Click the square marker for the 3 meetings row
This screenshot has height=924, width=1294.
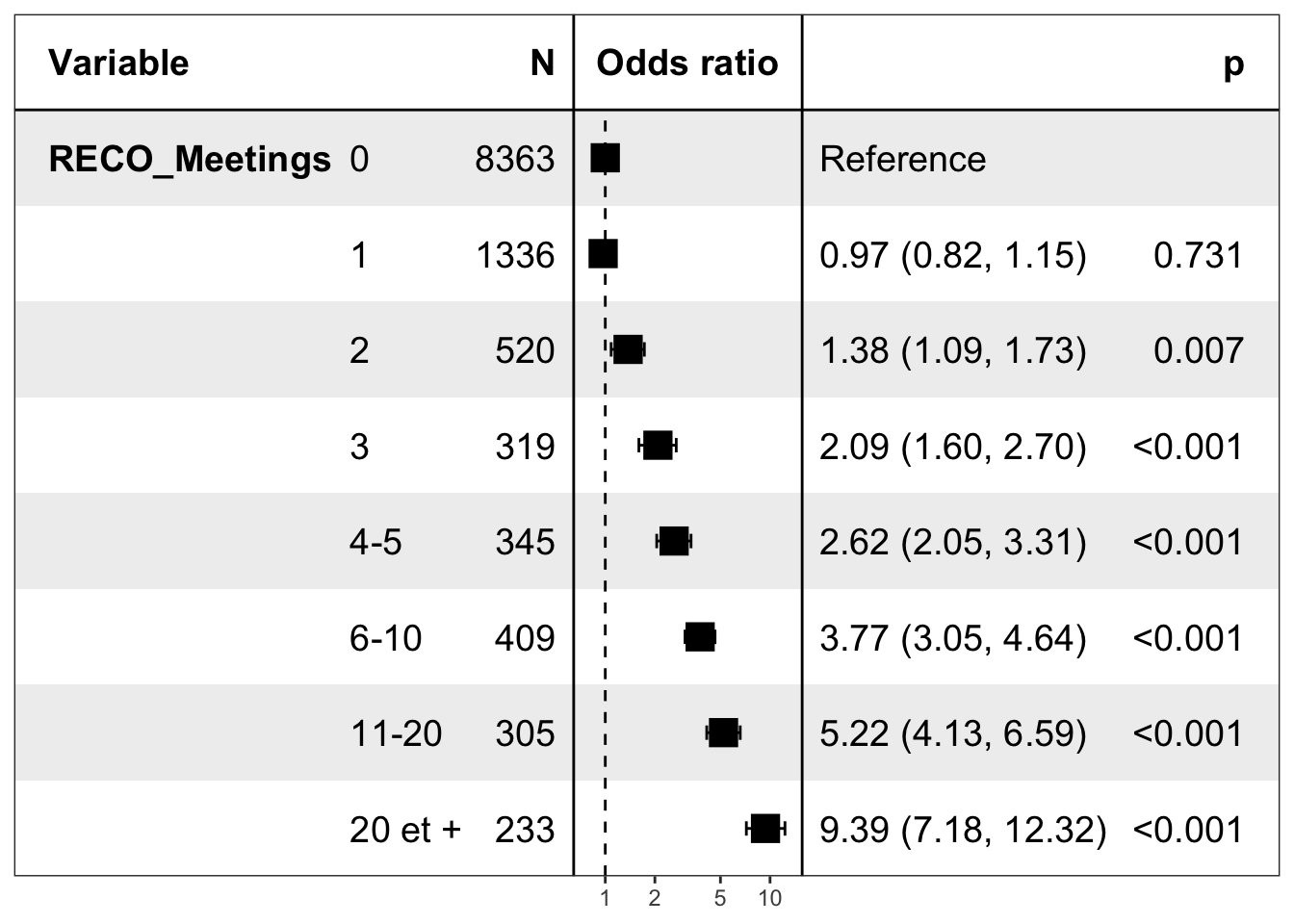(x=658, y=446)
